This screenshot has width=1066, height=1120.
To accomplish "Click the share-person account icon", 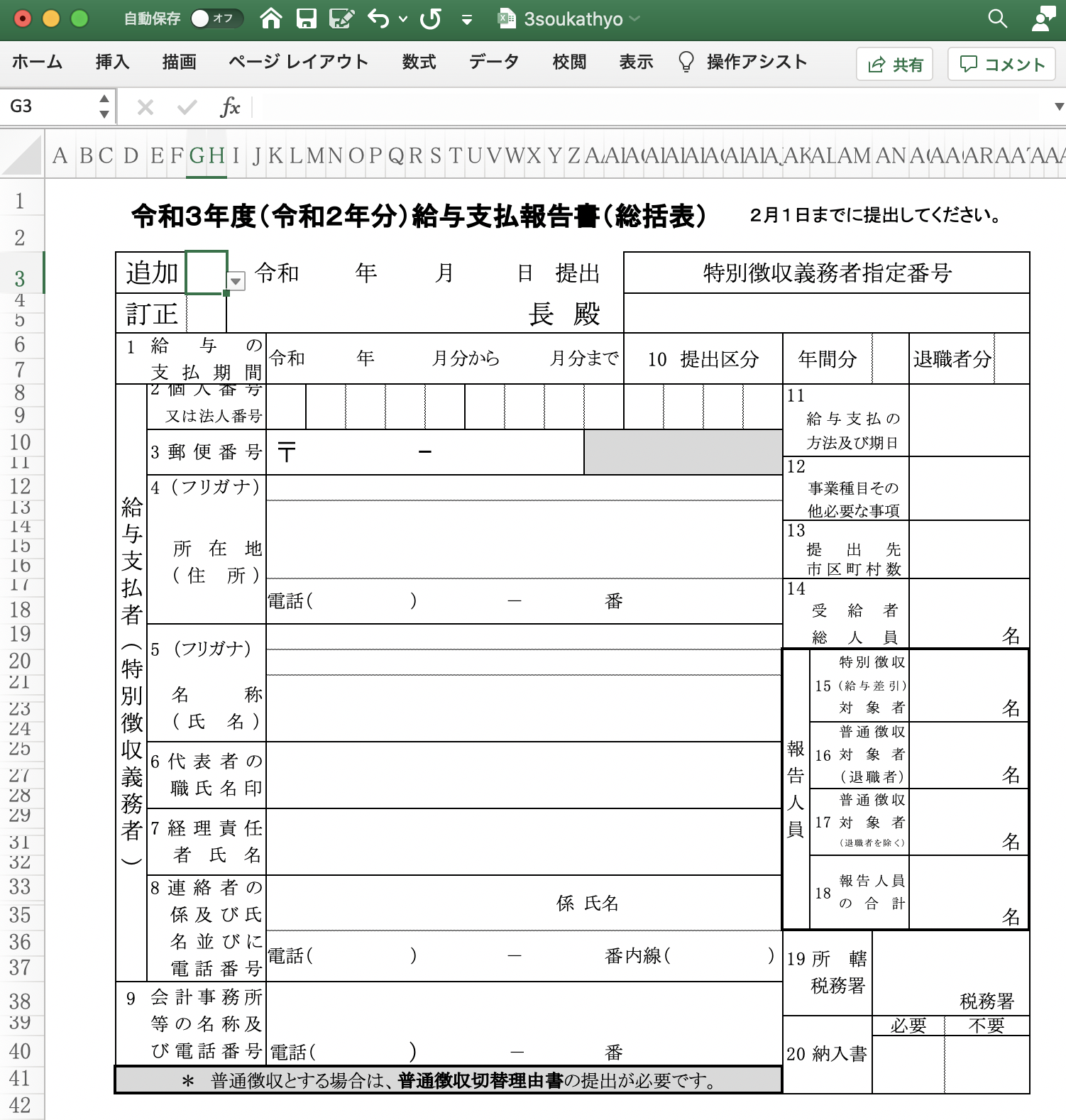I will [1043, 18].
